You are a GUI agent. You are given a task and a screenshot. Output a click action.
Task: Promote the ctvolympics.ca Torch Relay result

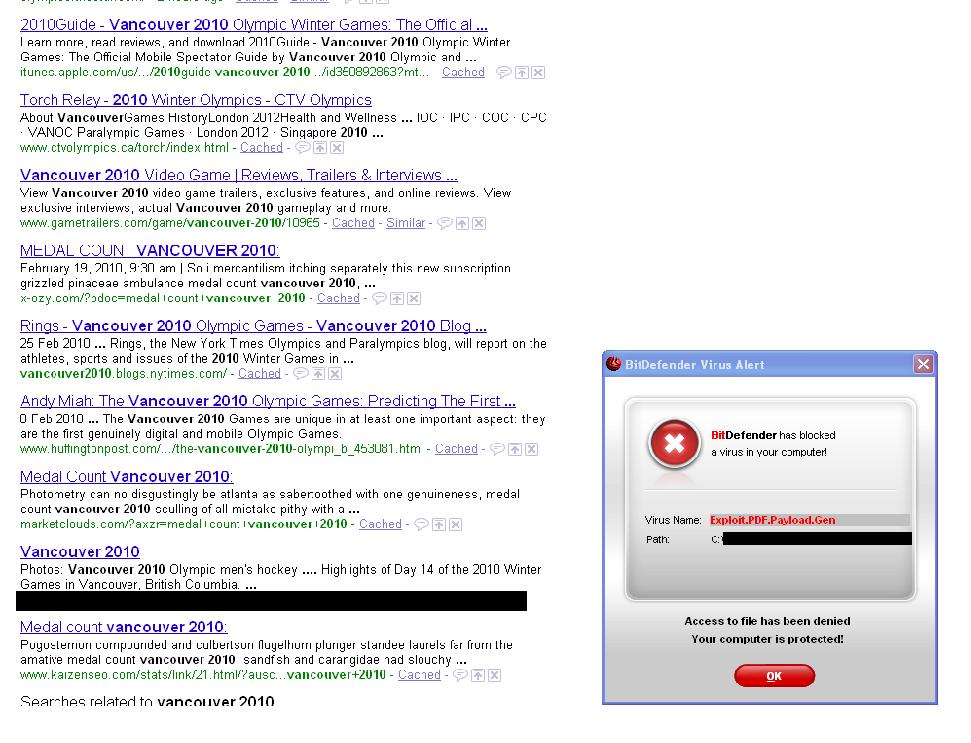tap(320, 147)
